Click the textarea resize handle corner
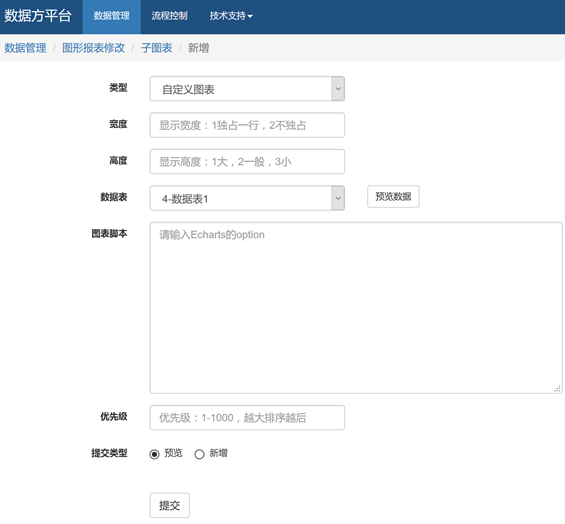 557,388
